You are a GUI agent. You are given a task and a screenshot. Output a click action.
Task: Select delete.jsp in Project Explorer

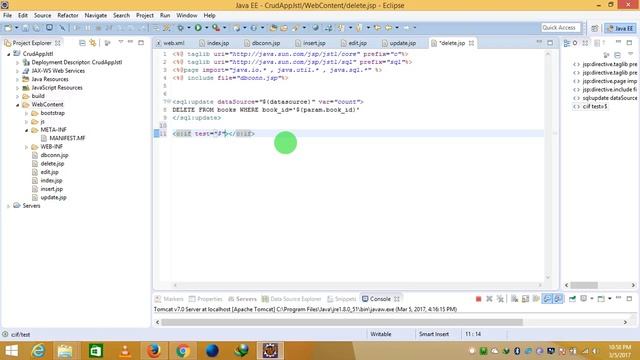(52, 164)
